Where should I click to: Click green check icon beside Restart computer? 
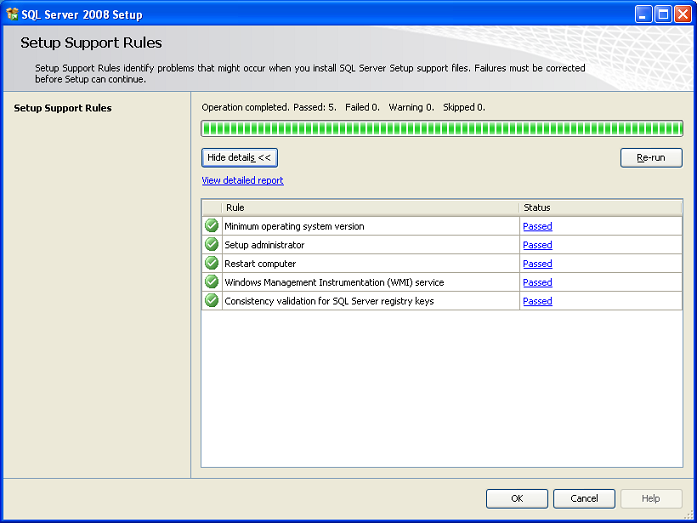(x=211, y=263)
